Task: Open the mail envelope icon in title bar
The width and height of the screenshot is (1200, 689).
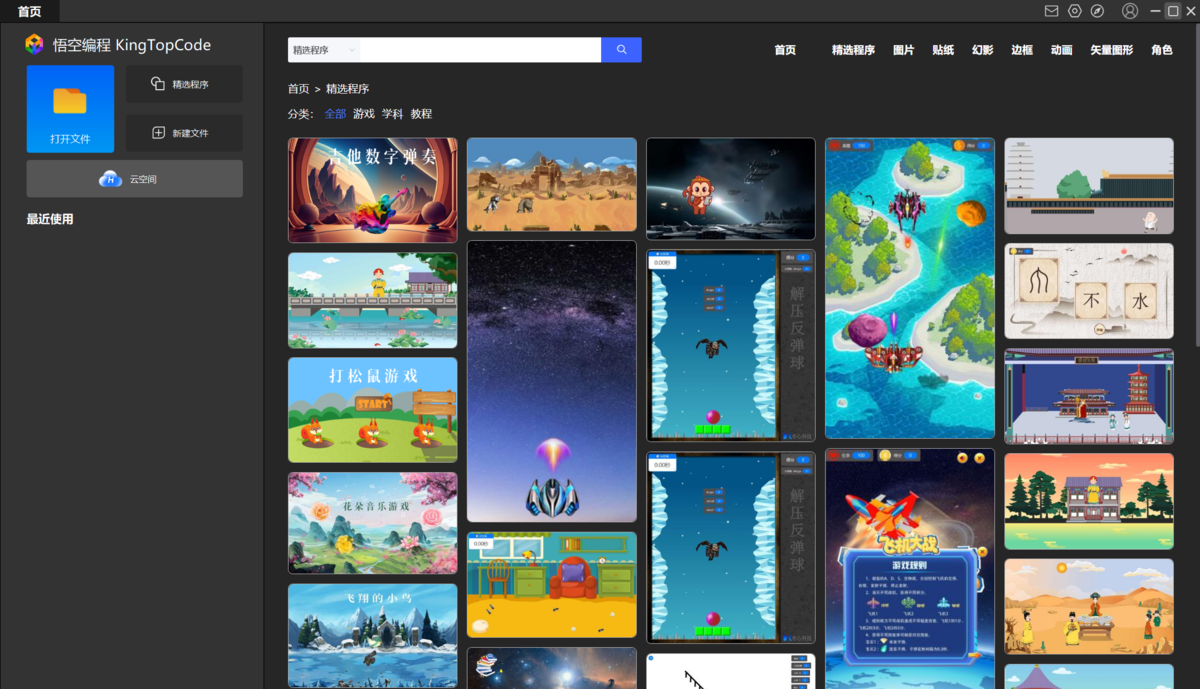Action: [x=1051, y=11]
